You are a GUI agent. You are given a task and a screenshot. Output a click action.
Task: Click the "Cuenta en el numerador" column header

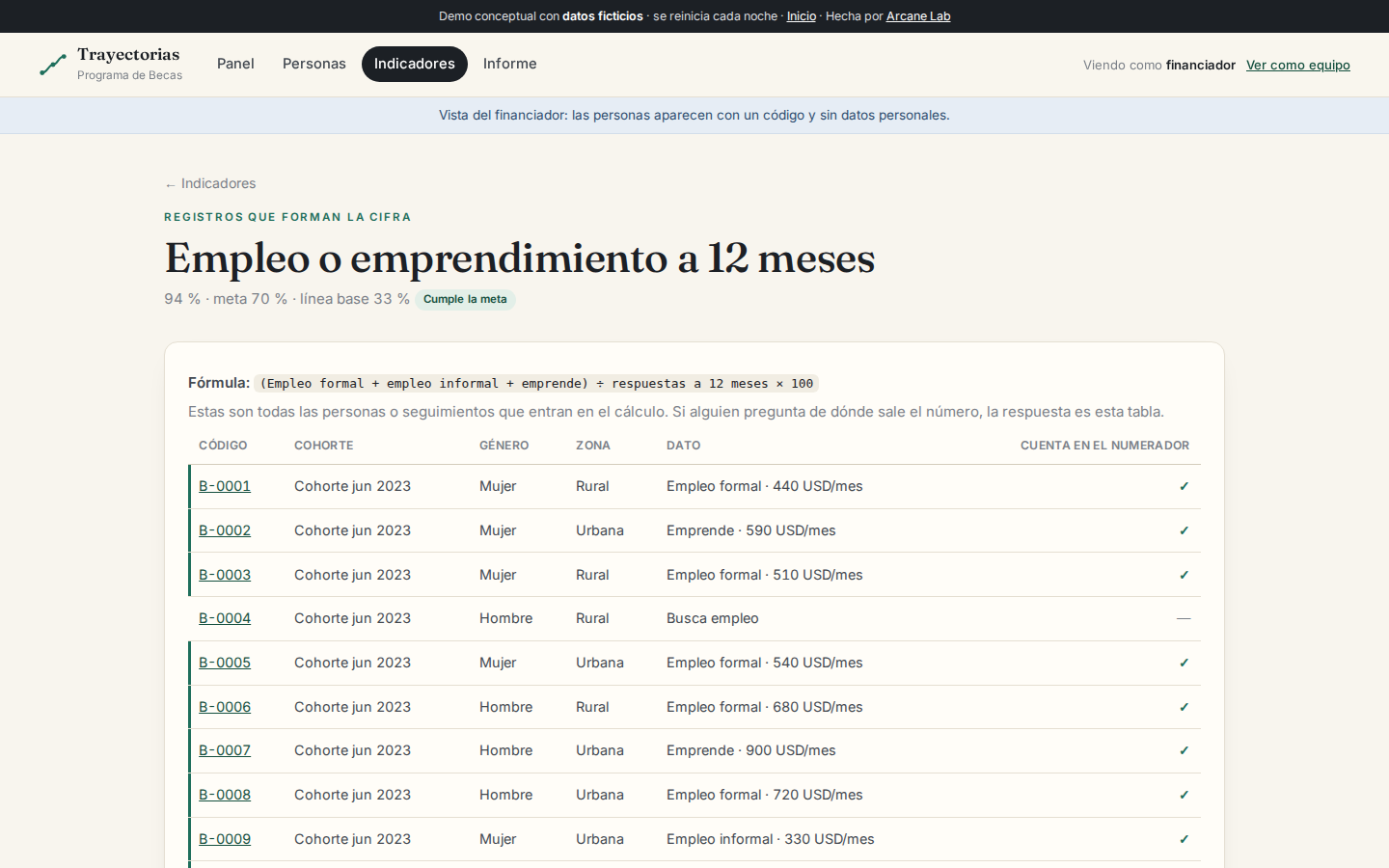pos(1104,446)
